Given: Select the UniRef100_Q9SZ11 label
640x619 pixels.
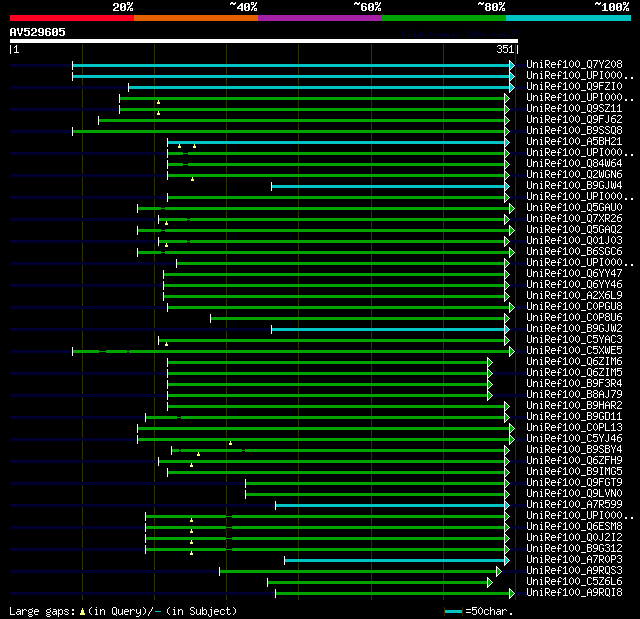Looking at the screenshot, I should [x=574, y=109].
